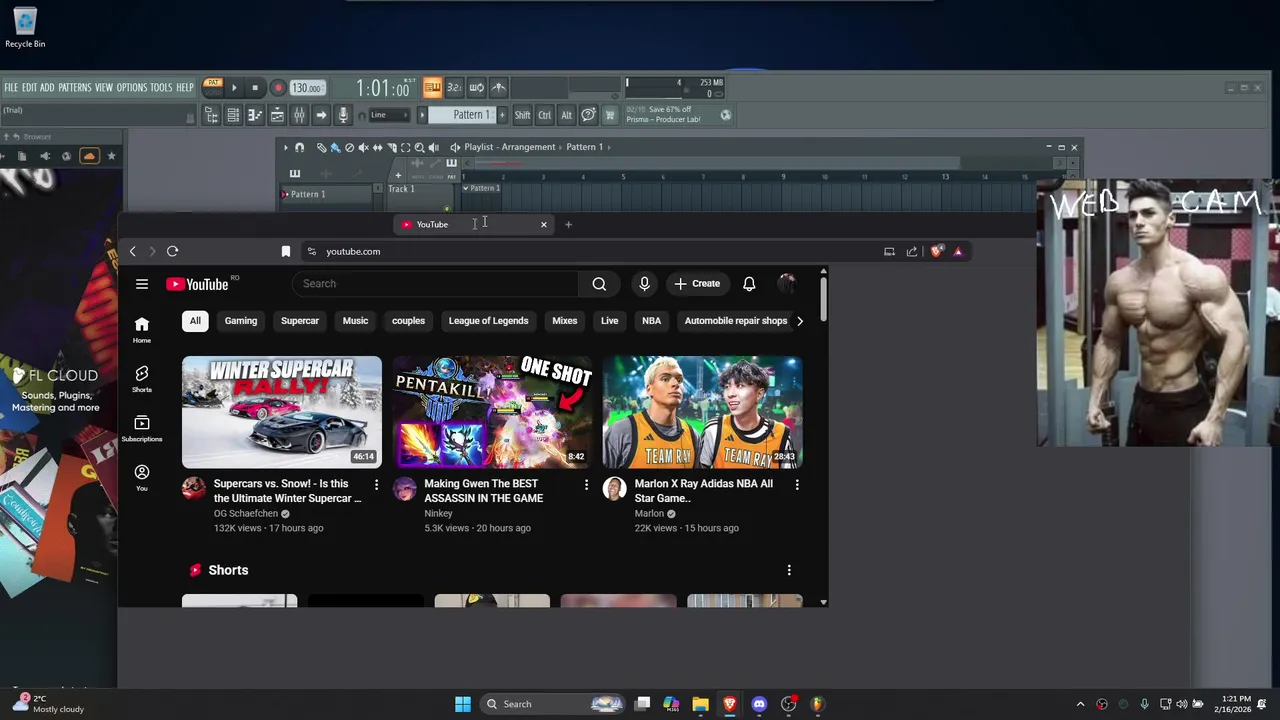
Task: Bookmark the page in browser address bar
Action: 285,252
